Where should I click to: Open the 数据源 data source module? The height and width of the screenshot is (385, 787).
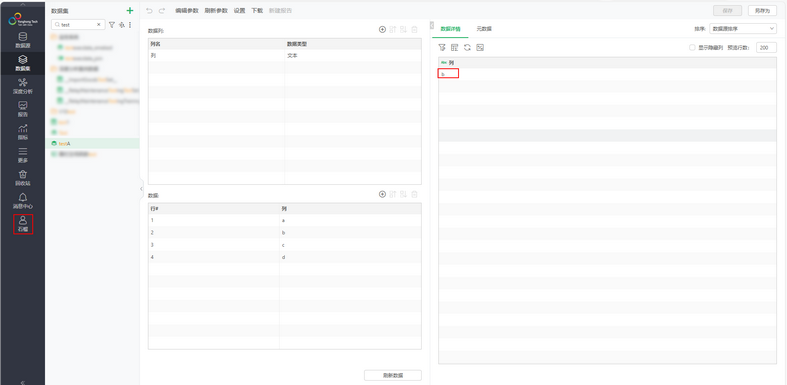[23, 40]
